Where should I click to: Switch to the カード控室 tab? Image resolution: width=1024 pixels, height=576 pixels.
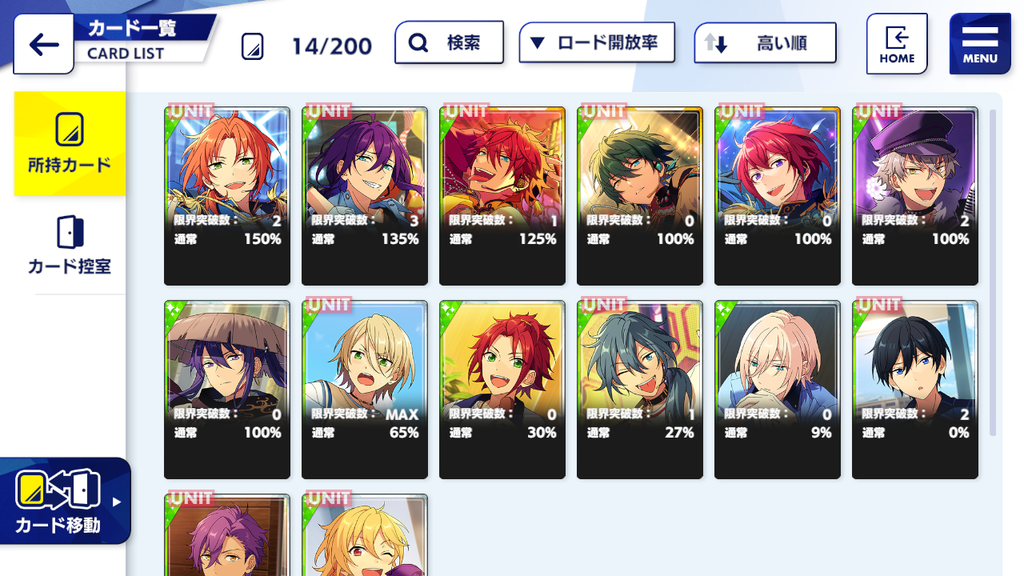click(x=70, y=245)
